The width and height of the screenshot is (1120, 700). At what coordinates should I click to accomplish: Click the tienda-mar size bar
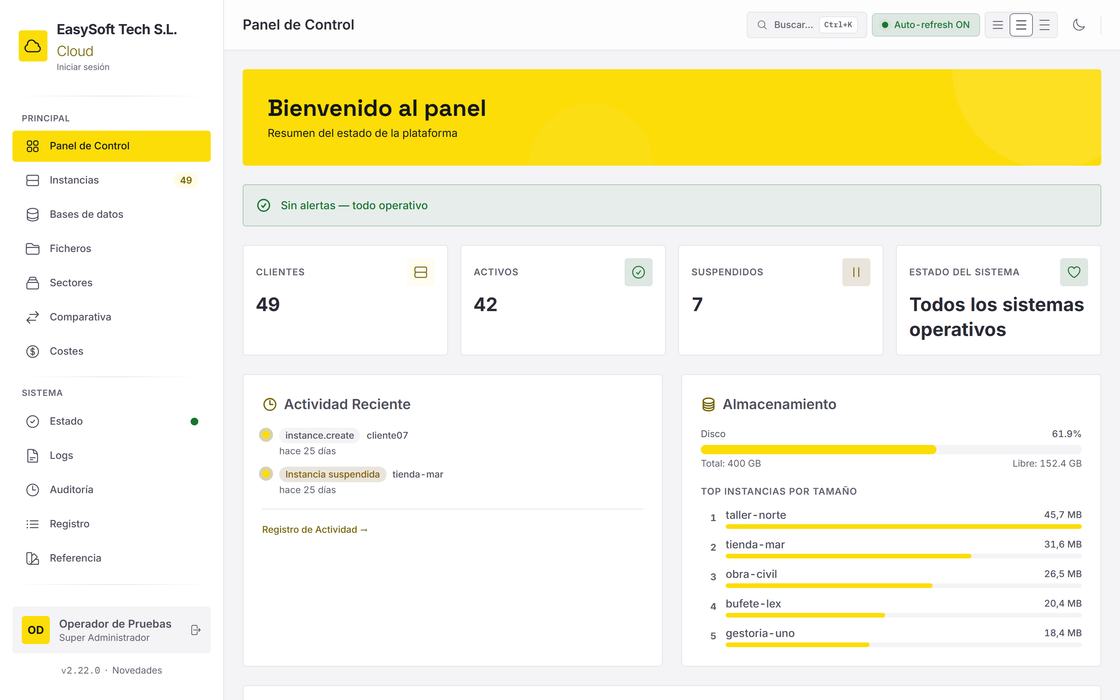click(904, 556)
